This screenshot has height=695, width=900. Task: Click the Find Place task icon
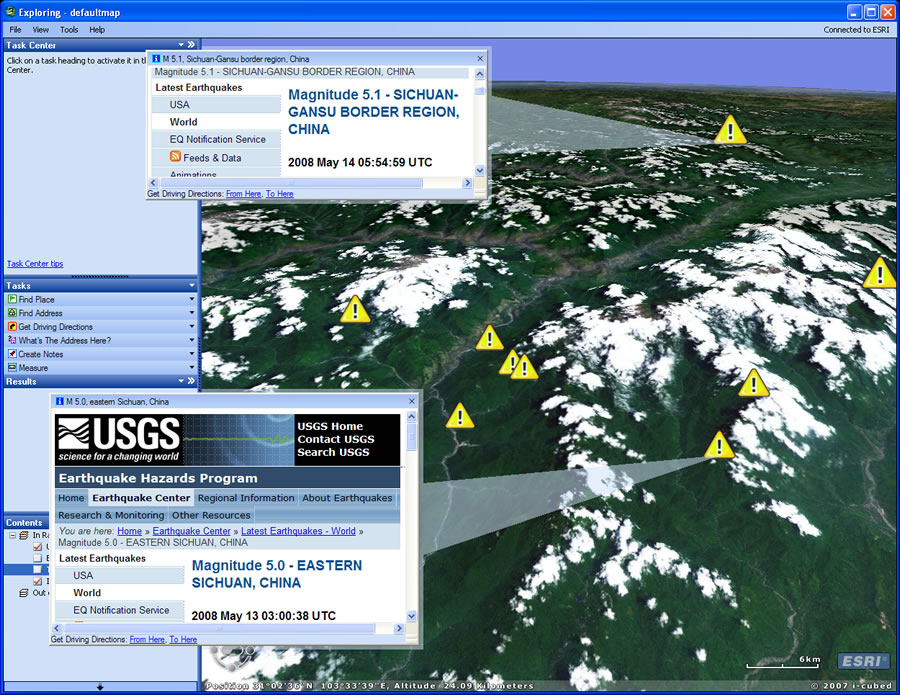[x=12, y=299]
